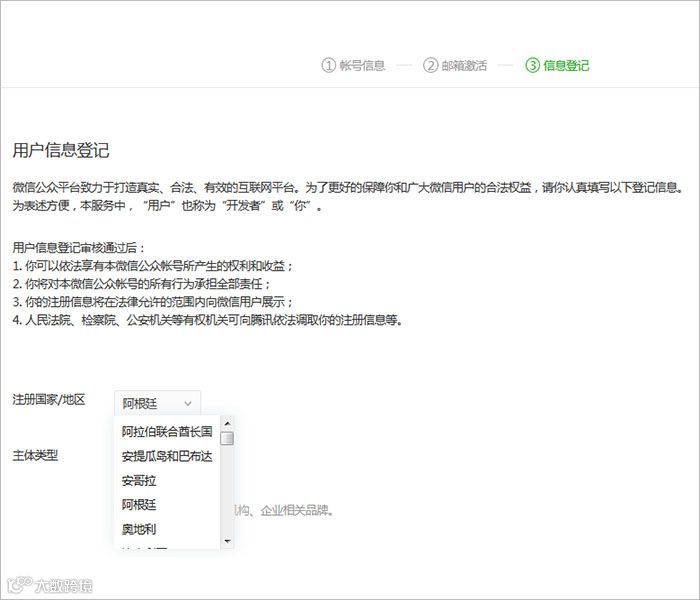Choose 奥地利 from the country list
700x600 pixels.
pos(139,529)
